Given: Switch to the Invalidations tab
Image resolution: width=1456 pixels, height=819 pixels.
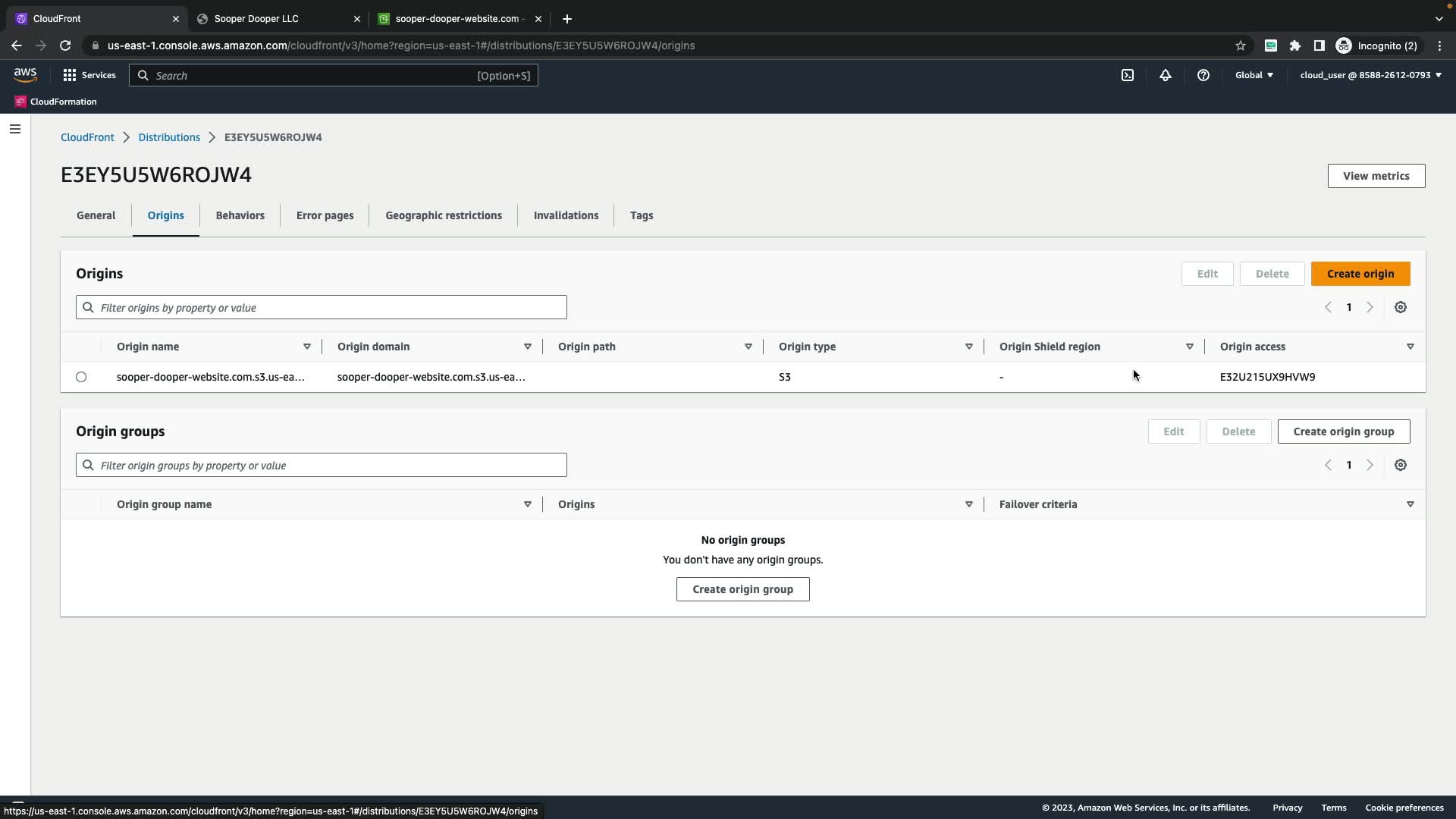Looking at the screenshot, I should (566, 215).
